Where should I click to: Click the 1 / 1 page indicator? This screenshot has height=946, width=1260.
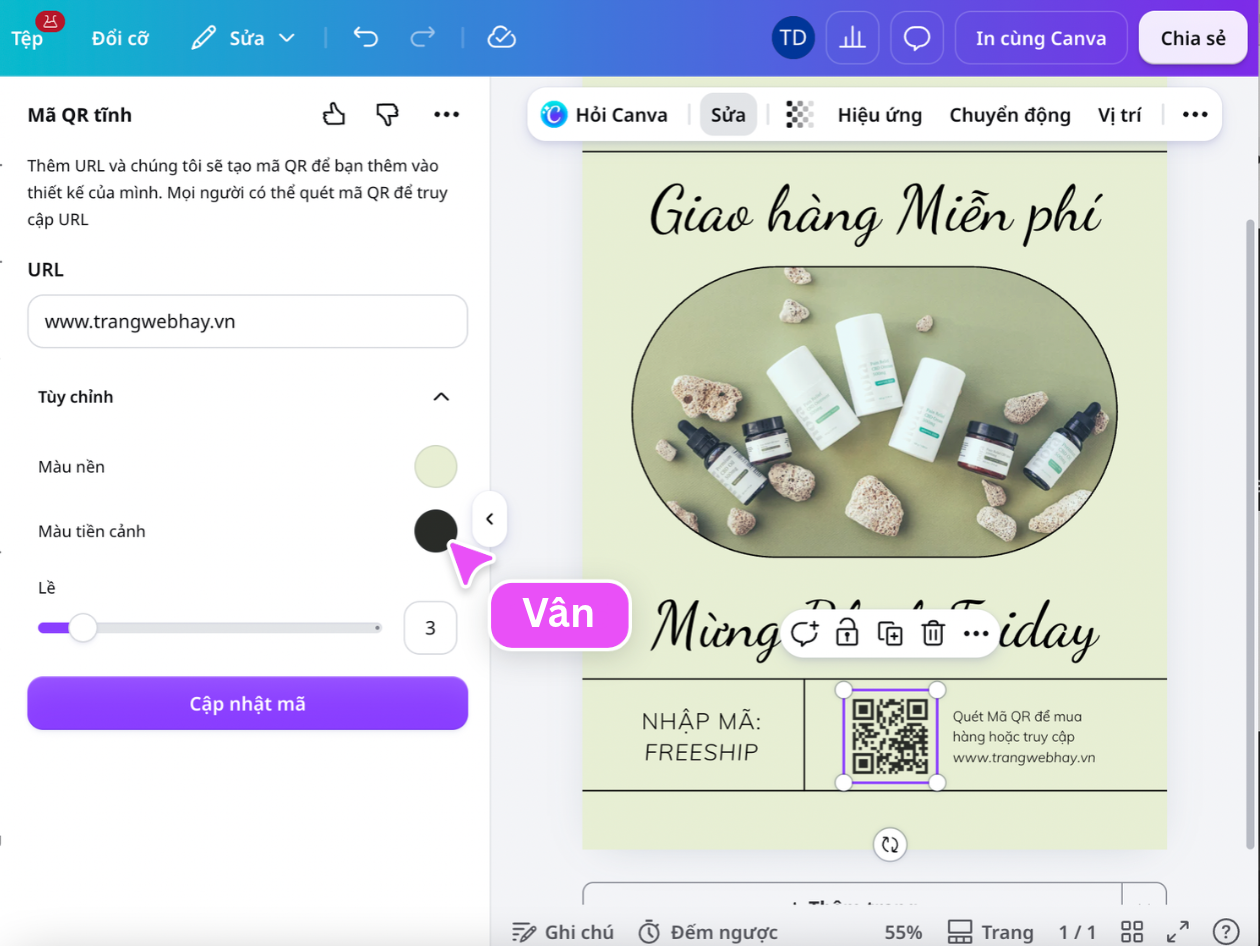pos(1077,932)
